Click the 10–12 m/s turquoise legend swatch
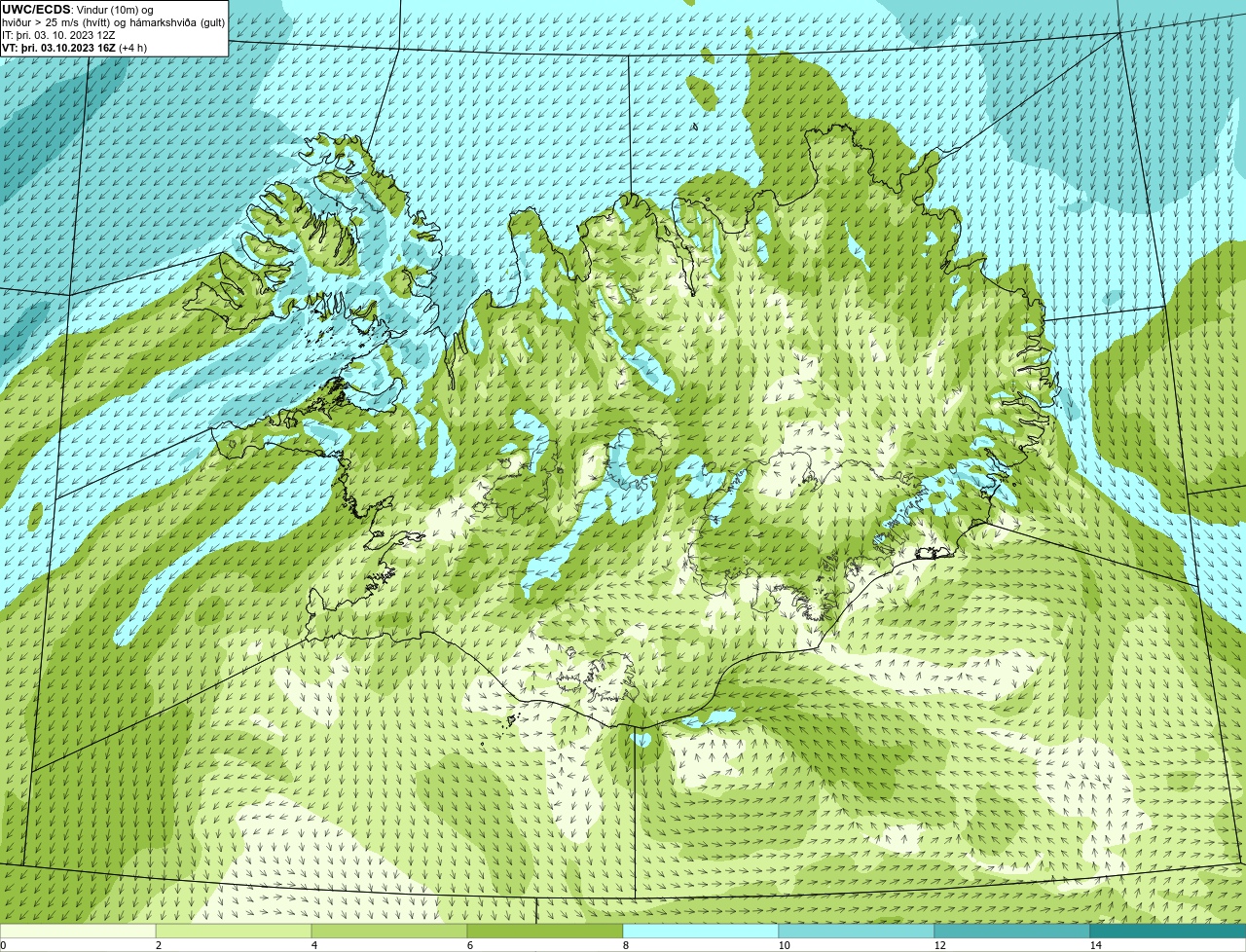 [x=857, y=932]
